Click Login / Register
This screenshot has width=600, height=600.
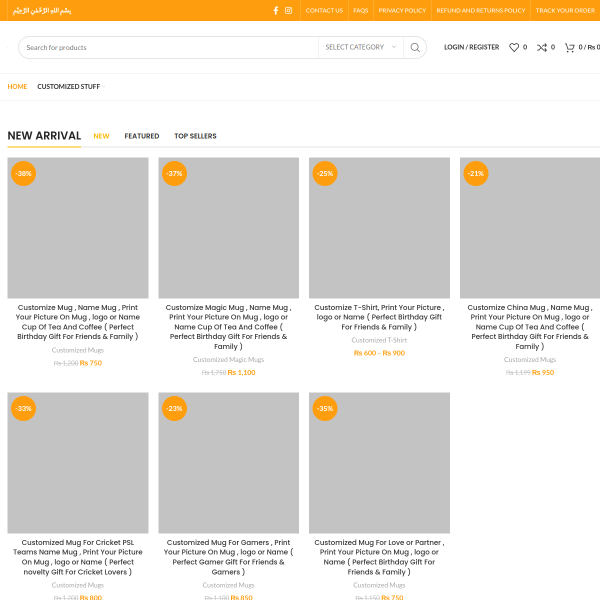coord(471,47)
